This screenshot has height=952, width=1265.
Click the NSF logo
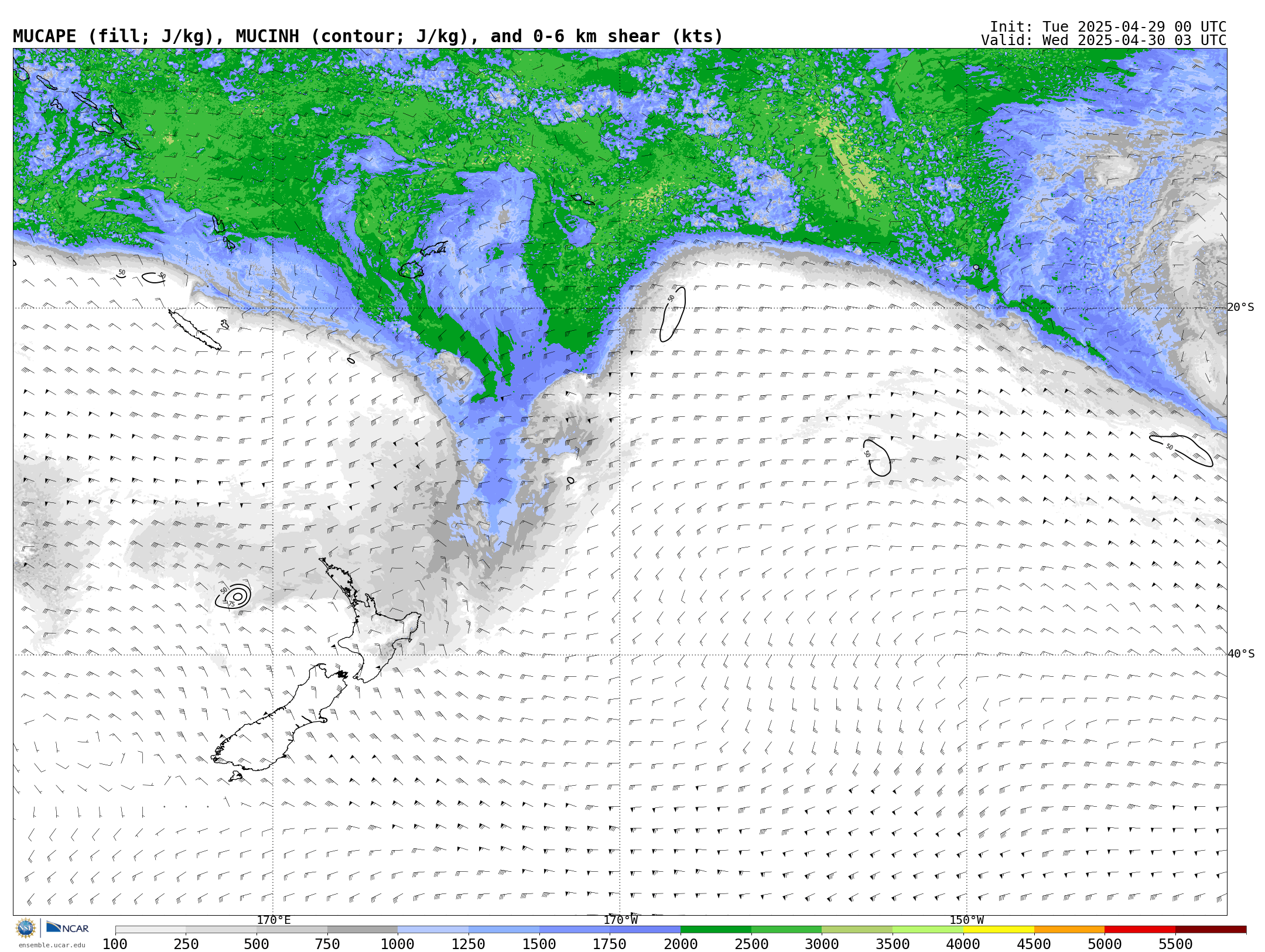point(25,928)
